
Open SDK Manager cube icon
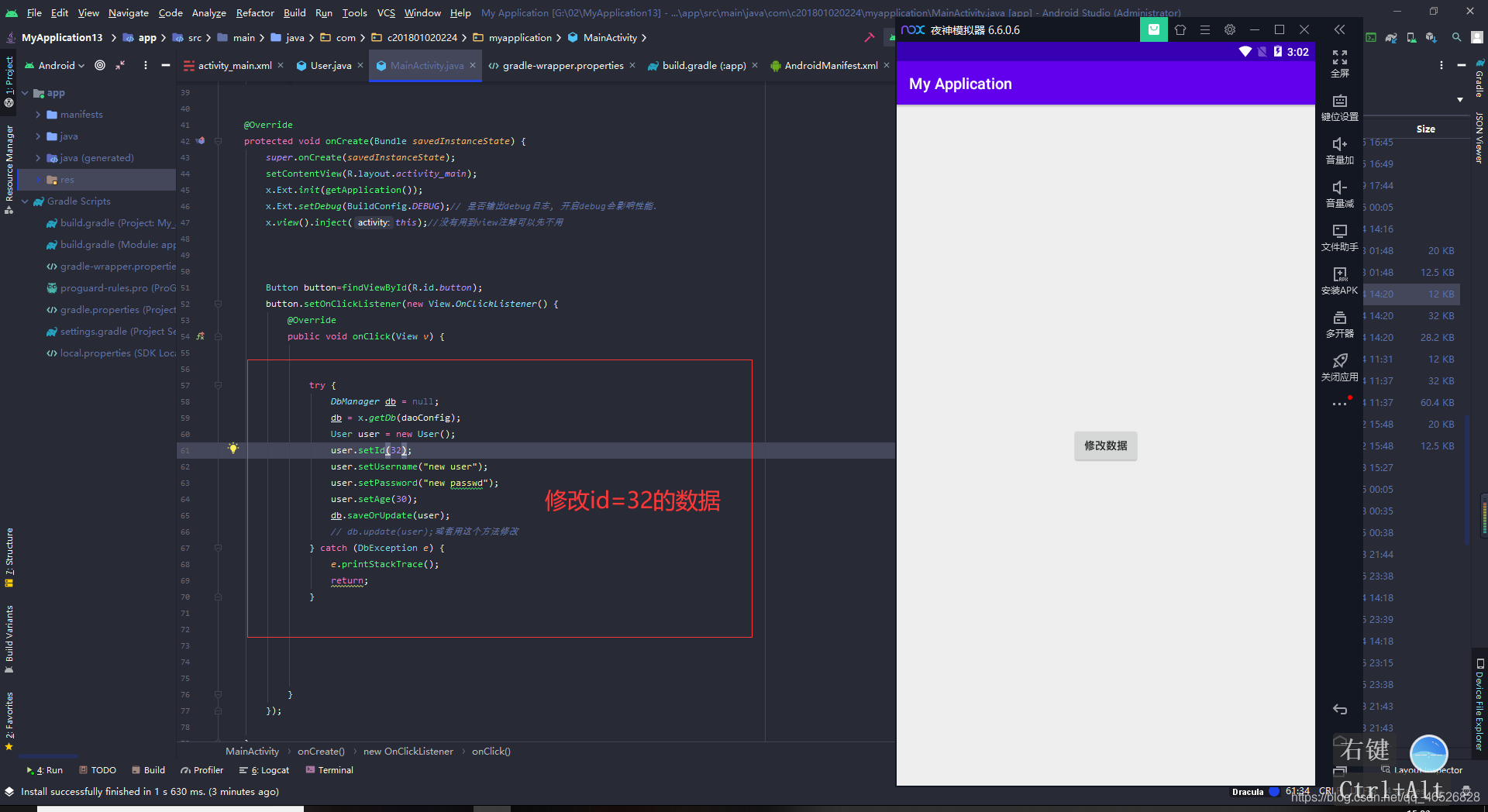coord(1431,37)
